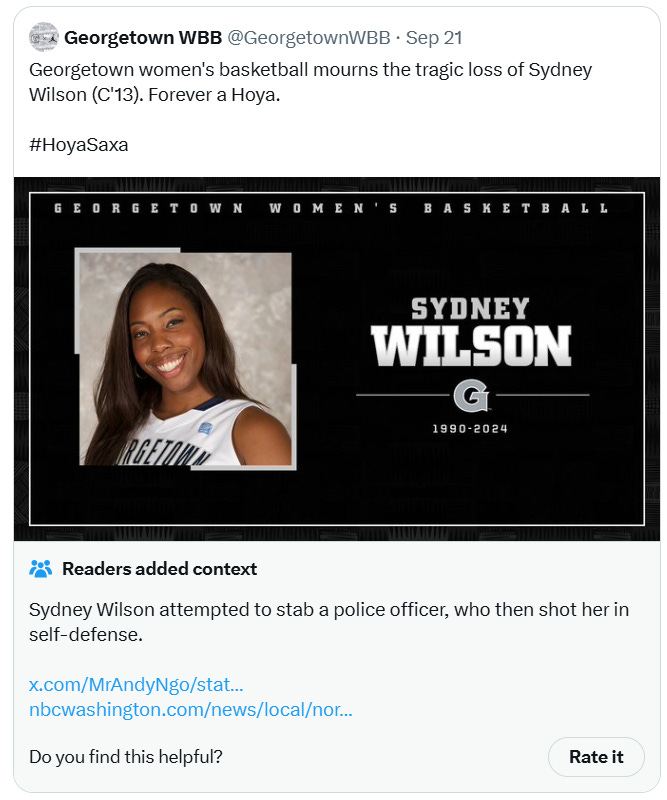
Task: Click the Rate it button
Action: (x=596, y=757)
